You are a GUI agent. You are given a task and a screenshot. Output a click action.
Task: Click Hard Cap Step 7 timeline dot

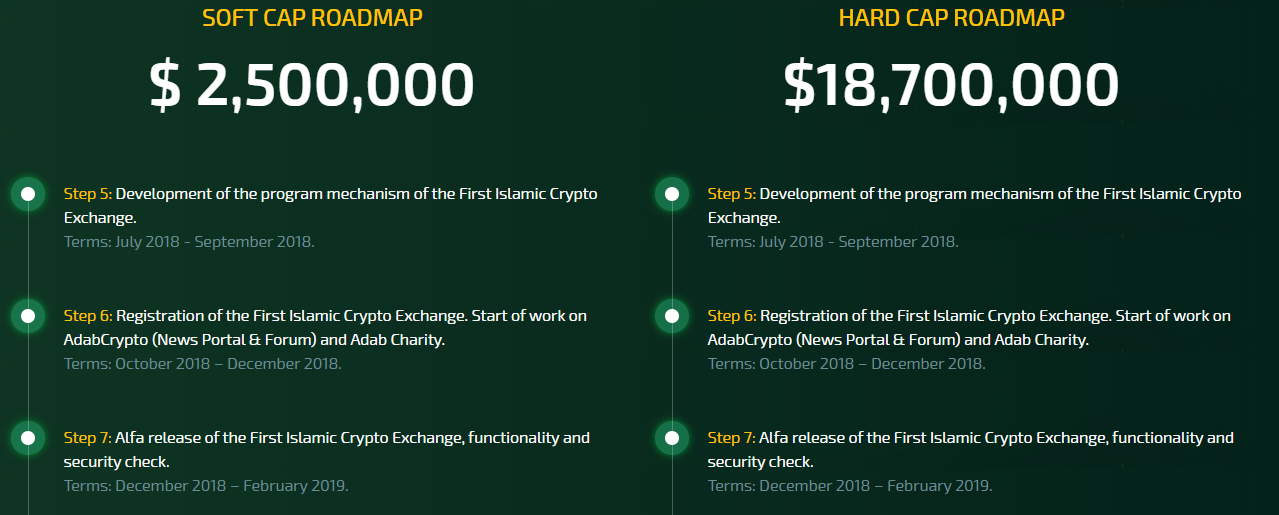click(x=672, y=438)
